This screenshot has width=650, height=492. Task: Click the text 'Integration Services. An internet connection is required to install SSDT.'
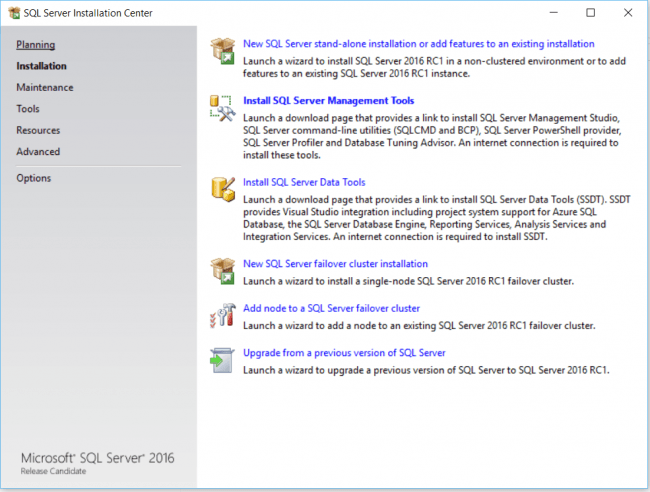395,237
